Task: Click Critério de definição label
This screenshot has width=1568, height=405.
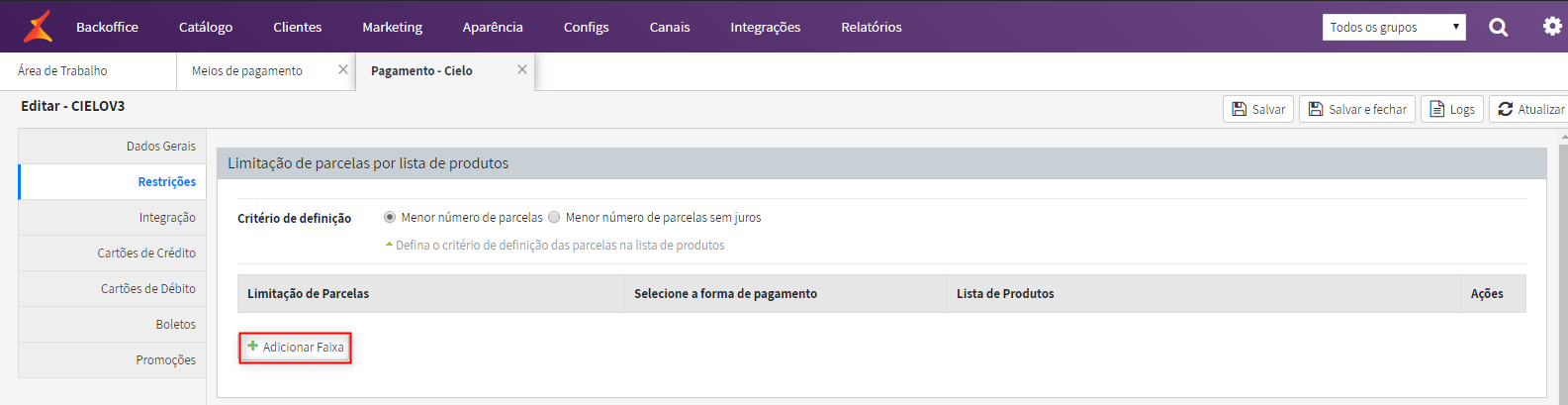Action: pyautogui.click(x=294, y=218)
